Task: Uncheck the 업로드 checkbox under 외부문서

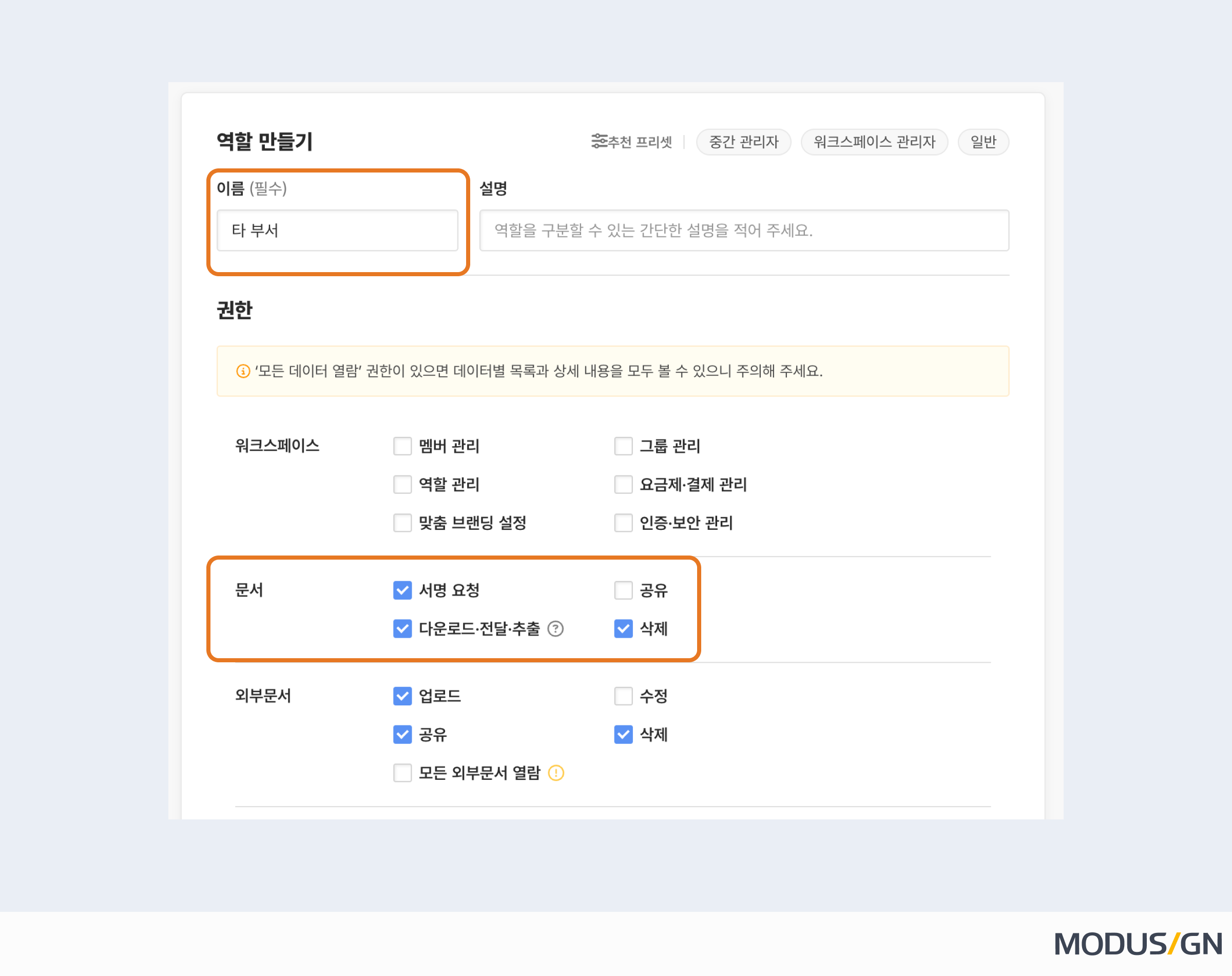Action: click(x=402, y=696)
